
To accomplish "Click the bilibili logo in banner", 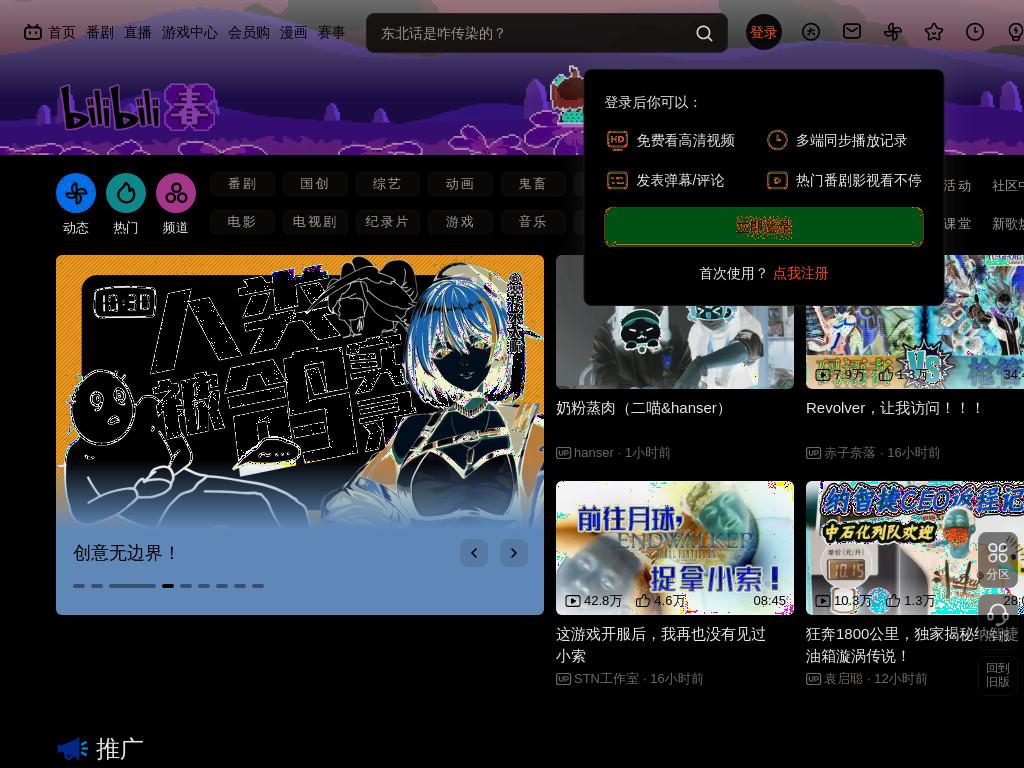I will [137, 107].
